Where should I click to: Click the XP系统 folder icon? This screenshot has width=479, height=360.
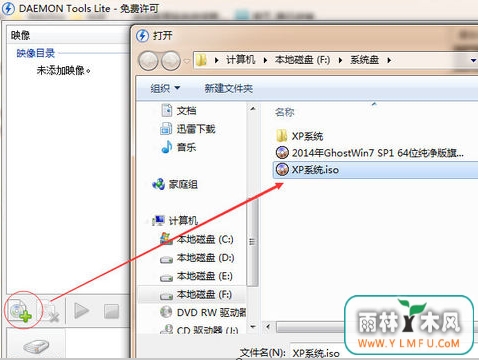pos(282,136)
